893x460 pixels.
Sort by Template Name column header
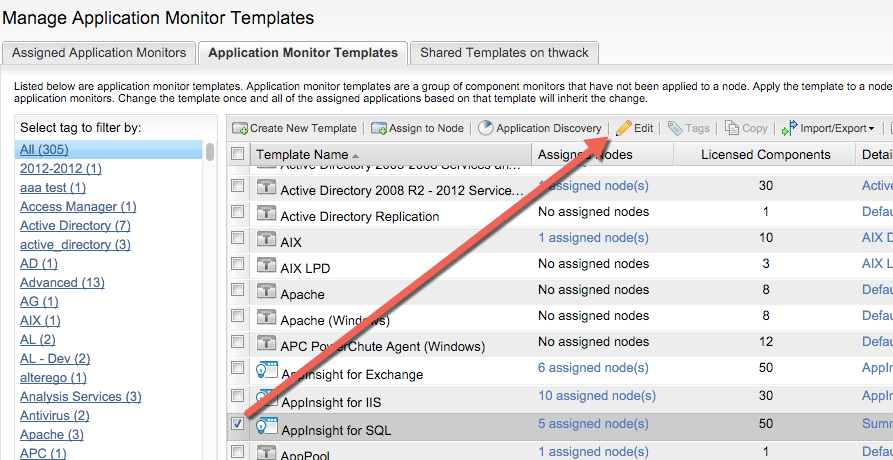point(390,154)
